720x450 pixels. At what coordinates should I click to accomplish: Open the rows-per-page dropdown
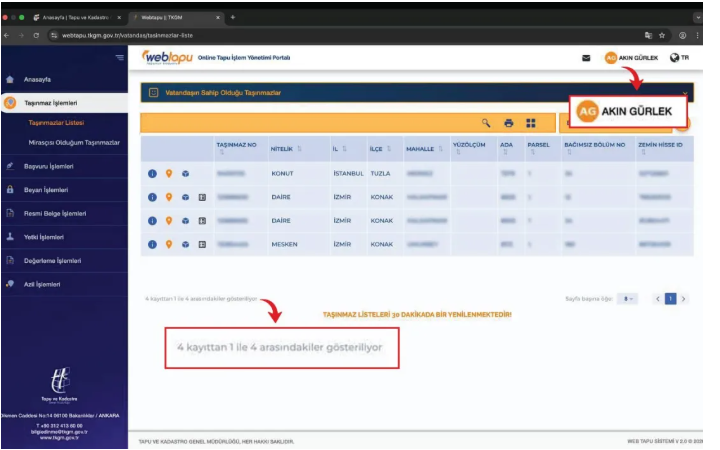[627, 298]
